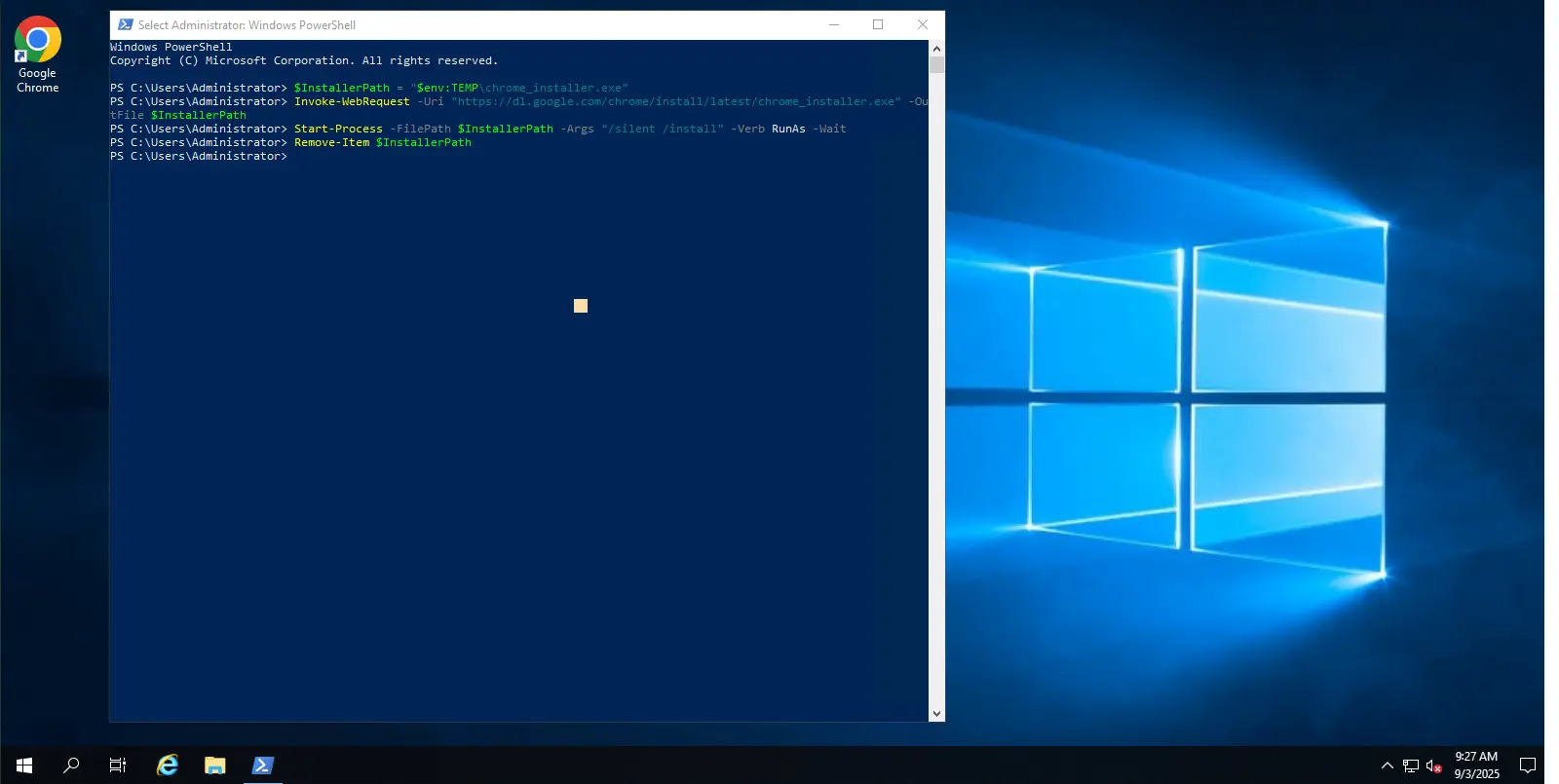Click the PowerShell vertical scrollbar thumb

(936, 65)
